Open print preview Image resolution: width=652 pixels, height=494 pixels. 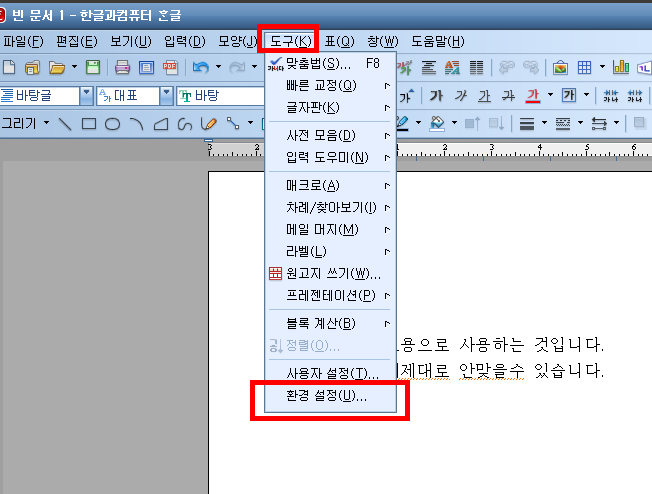click(146, 67)
